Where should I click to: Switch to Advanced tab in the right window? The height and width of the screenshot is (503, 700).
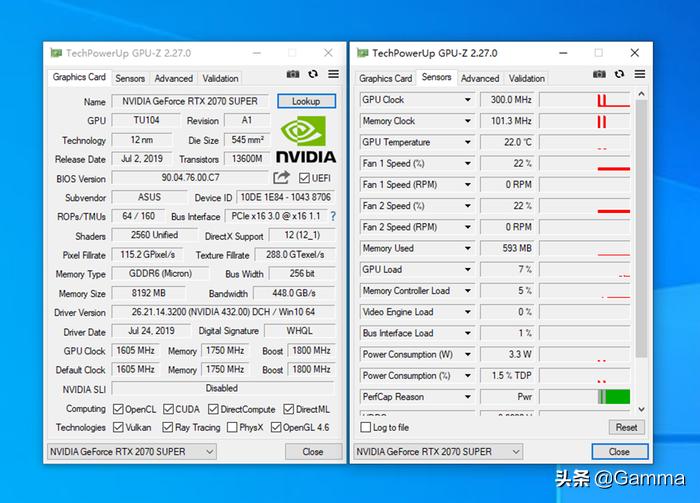point(480,78)
